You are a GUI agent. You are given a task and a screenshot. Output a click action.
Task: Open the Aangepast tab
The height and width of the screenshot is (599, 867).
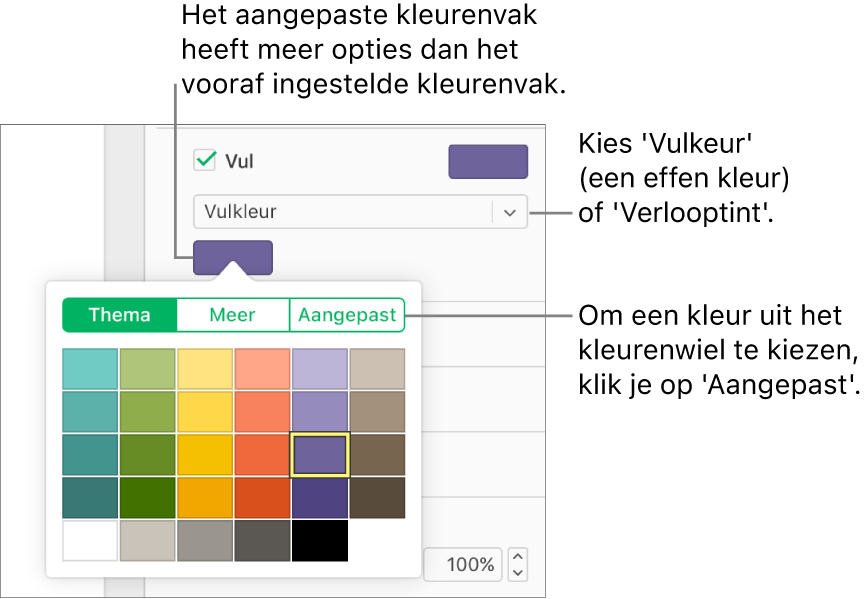pos(347,315)
